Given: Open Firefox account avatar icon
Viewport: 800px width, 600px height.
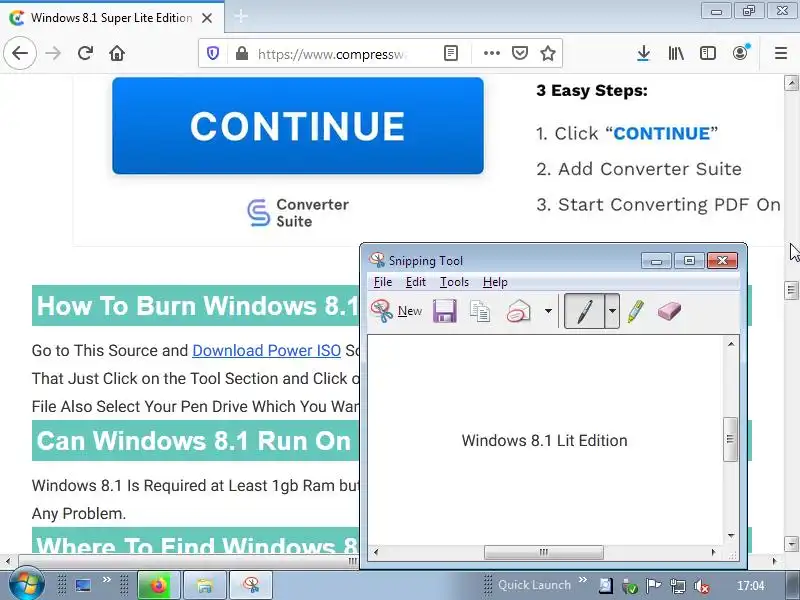Looking at the screenshot, I should pos(740,53).
